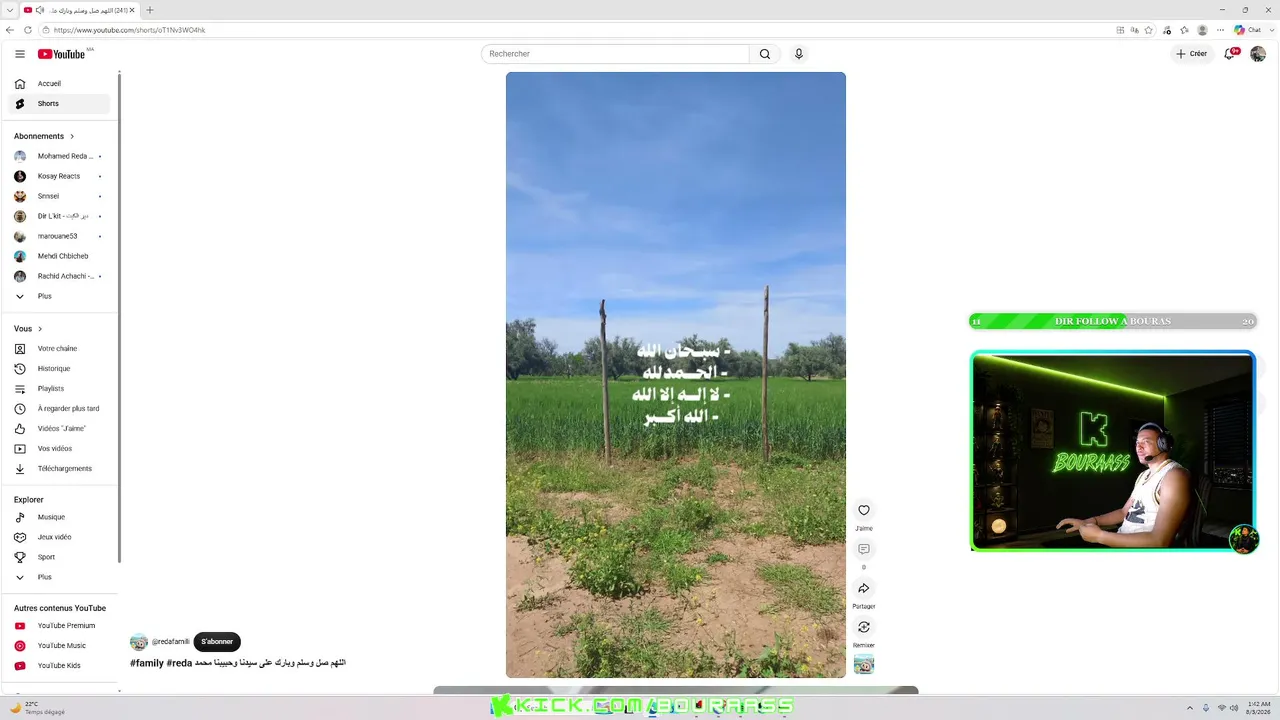Expand more subscriptions with Plus

(59, 296)
